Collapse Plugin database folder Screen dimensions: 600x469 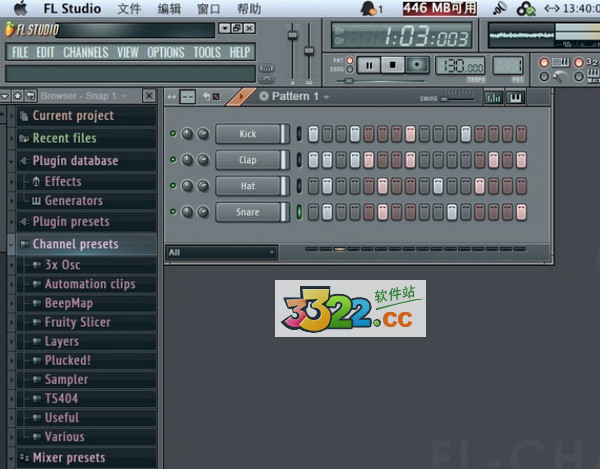pos(86,161)
